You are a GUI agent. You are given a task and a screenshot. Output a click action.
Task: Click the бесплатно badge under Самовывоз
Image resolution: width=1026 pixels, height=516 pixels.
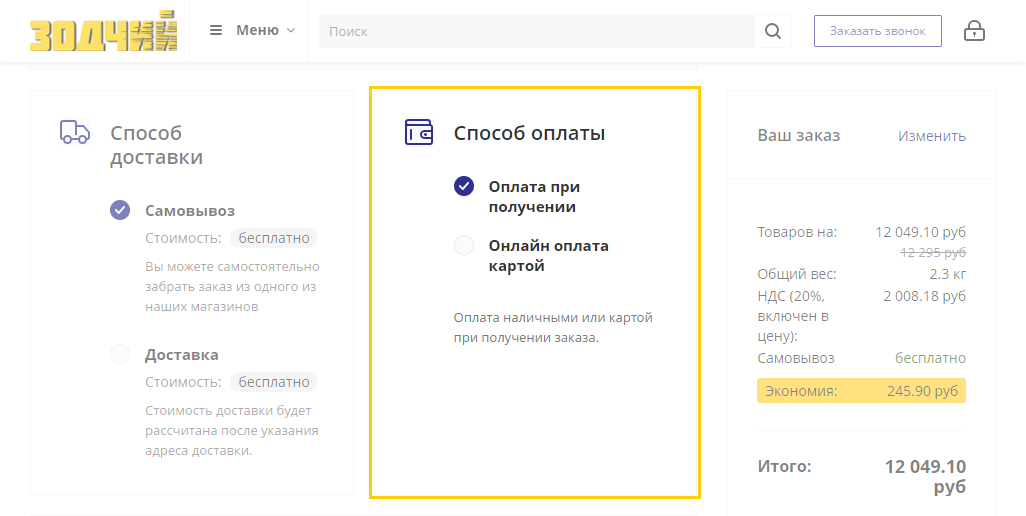pyautogui.click(x=273, y=238)
